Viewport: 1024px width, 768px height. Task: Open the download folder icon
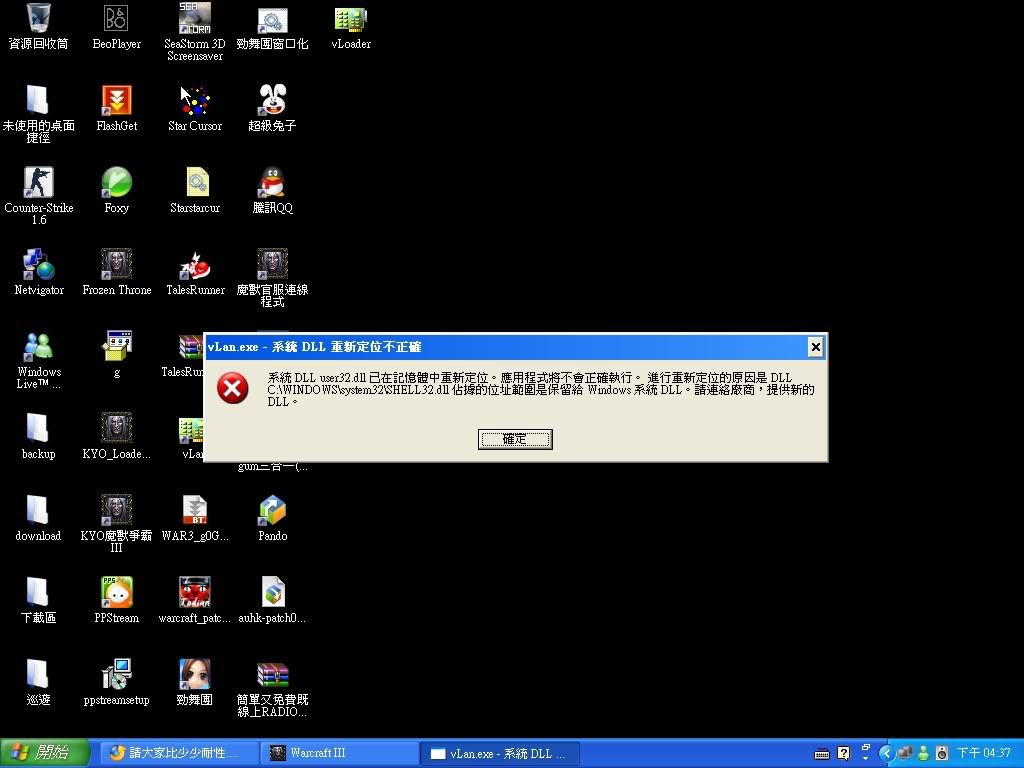point(38,511)
